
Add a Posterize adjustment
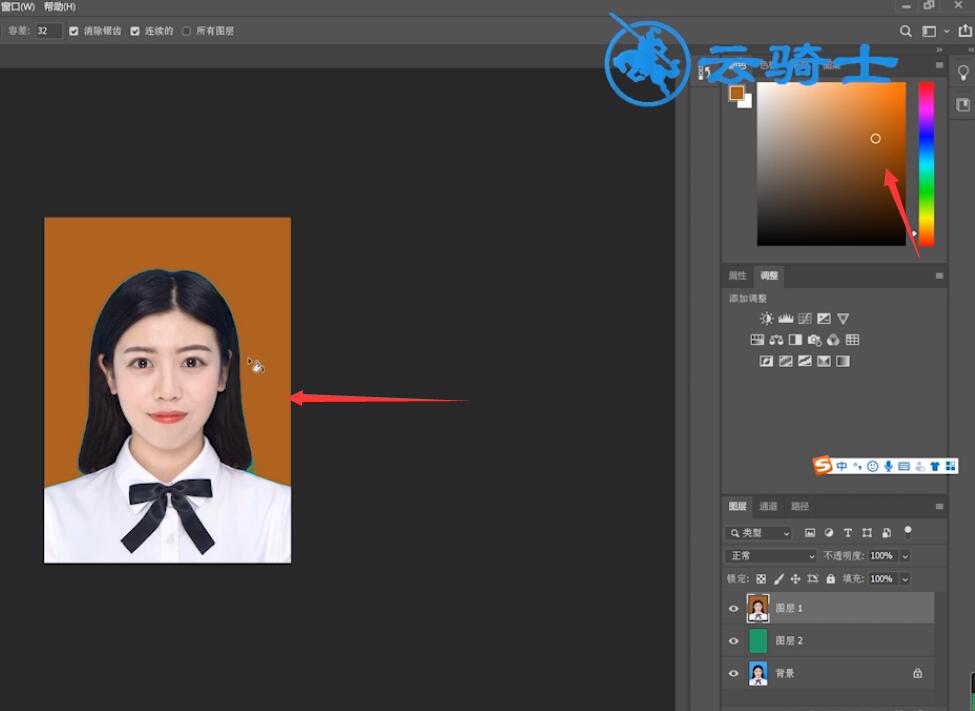[x=786, y=361]
